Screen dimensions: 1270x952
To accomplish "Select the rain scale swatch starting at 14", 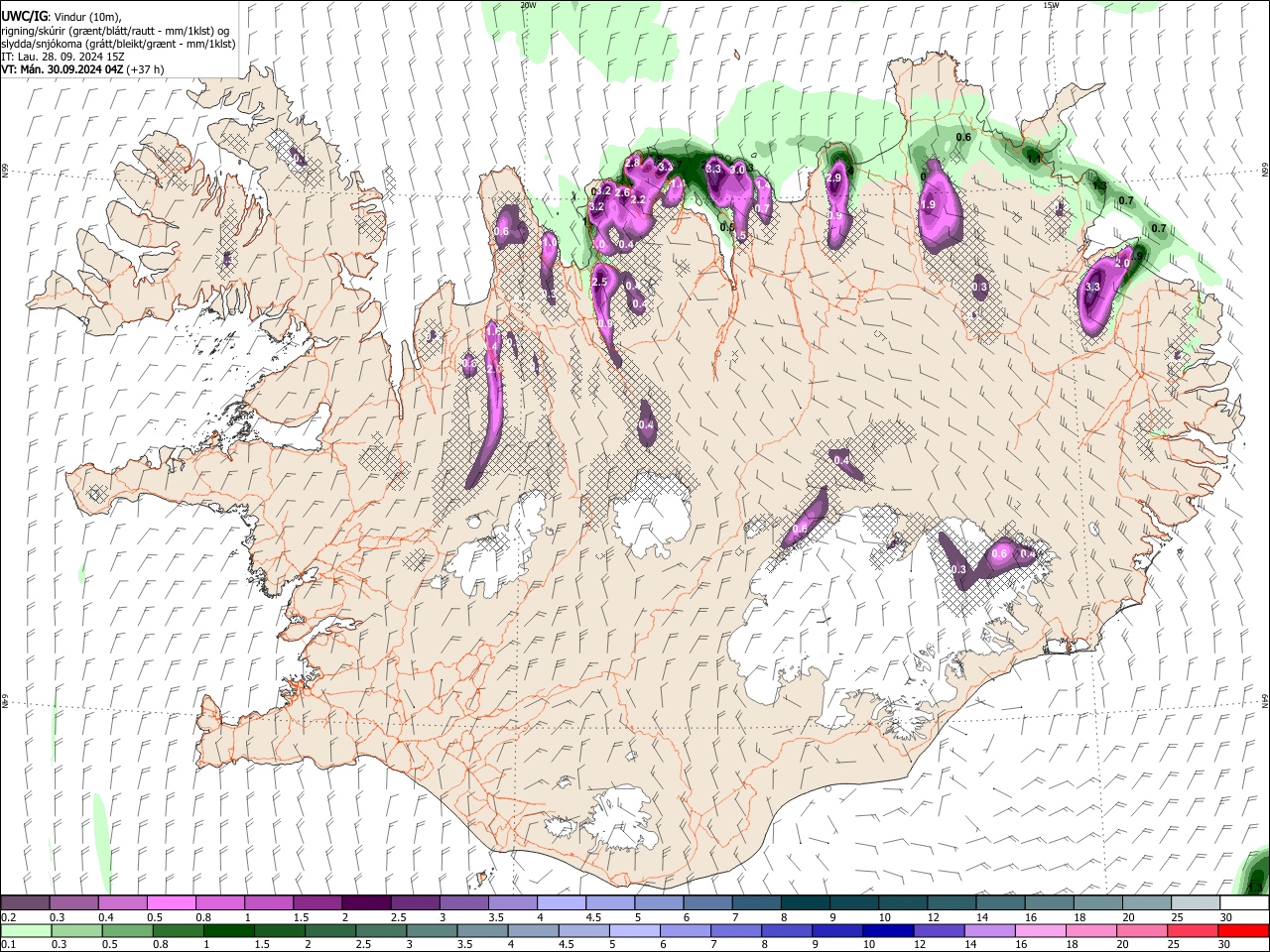I will 989,930.
